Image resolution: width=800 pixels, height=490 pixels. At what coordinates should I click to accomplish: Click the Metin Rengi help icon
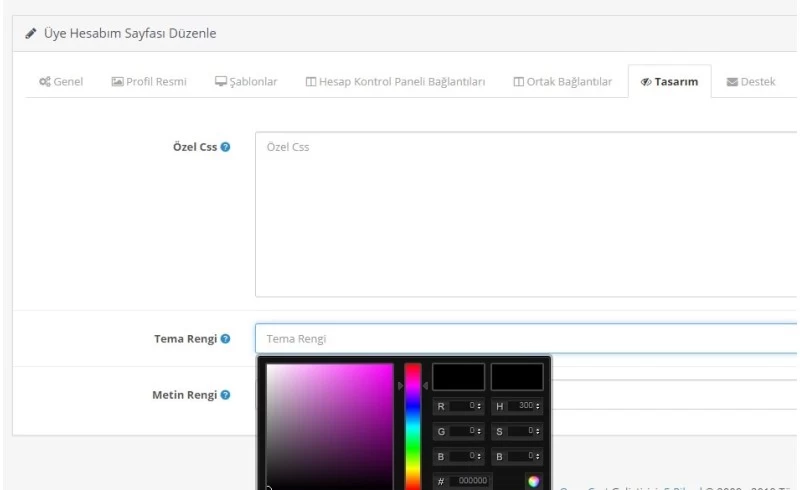[x=225, y=395]
